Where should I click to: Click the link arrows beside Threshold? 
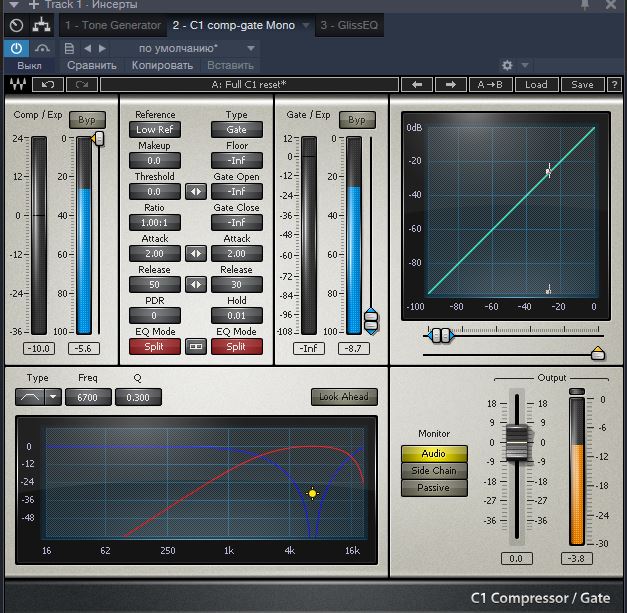point(196,192)
